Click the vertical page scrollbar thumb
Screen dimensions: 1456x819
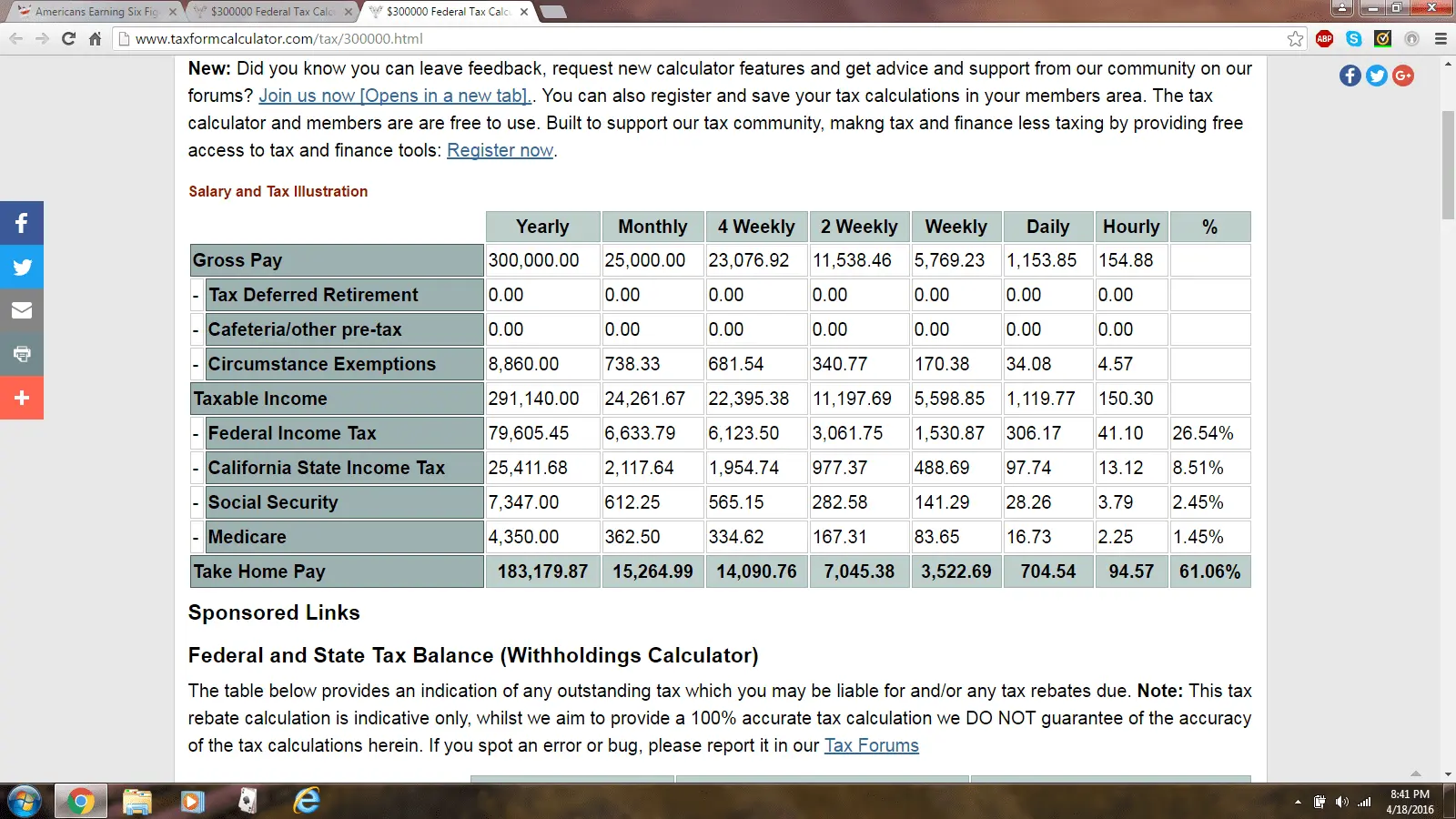1448,164
